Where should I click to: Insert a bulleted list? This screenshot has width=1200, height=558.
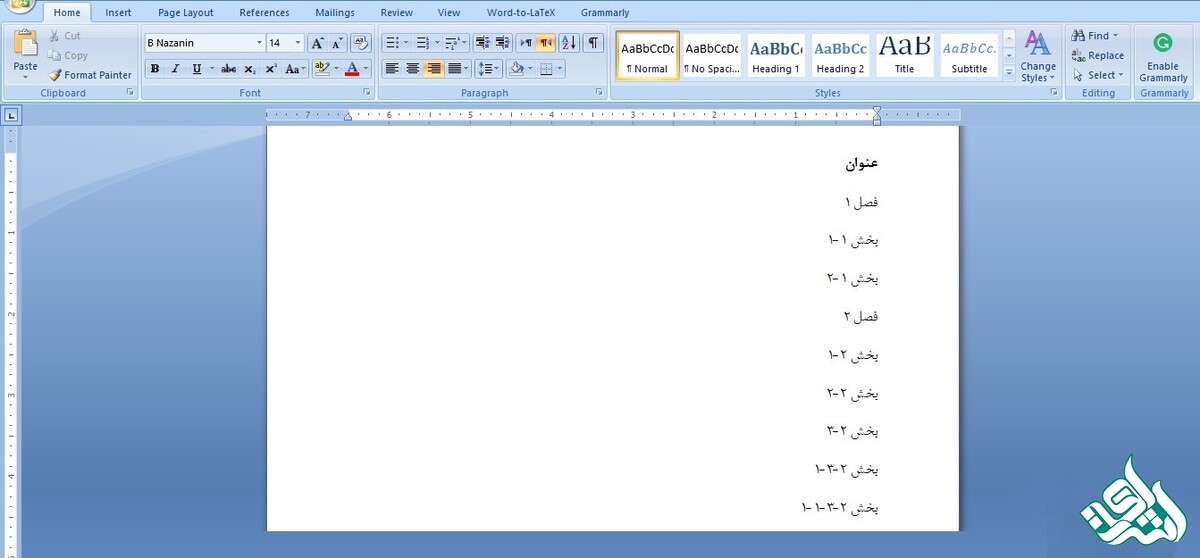392,43
